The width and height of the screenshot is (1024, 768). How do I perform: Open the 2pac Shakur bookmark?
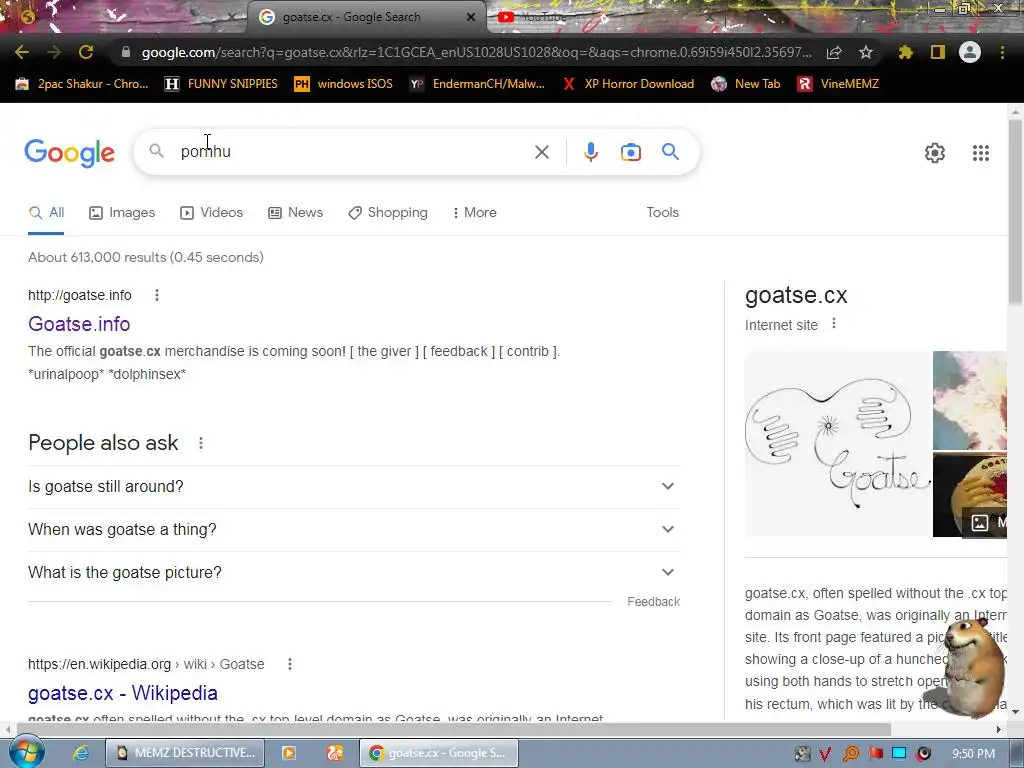point(82,84)
